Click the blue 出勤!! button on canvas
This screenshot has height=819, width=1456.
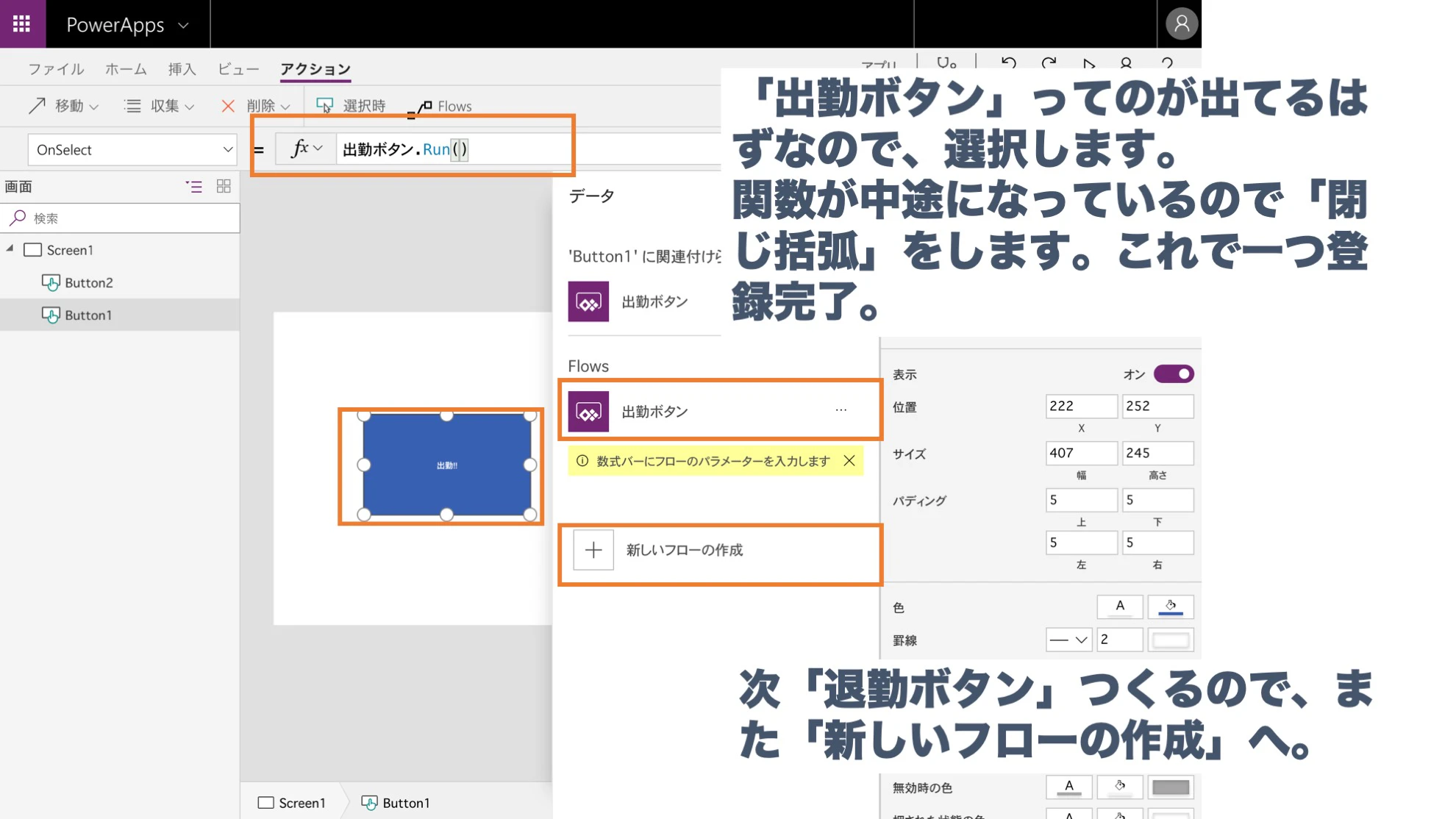[446, 465]
